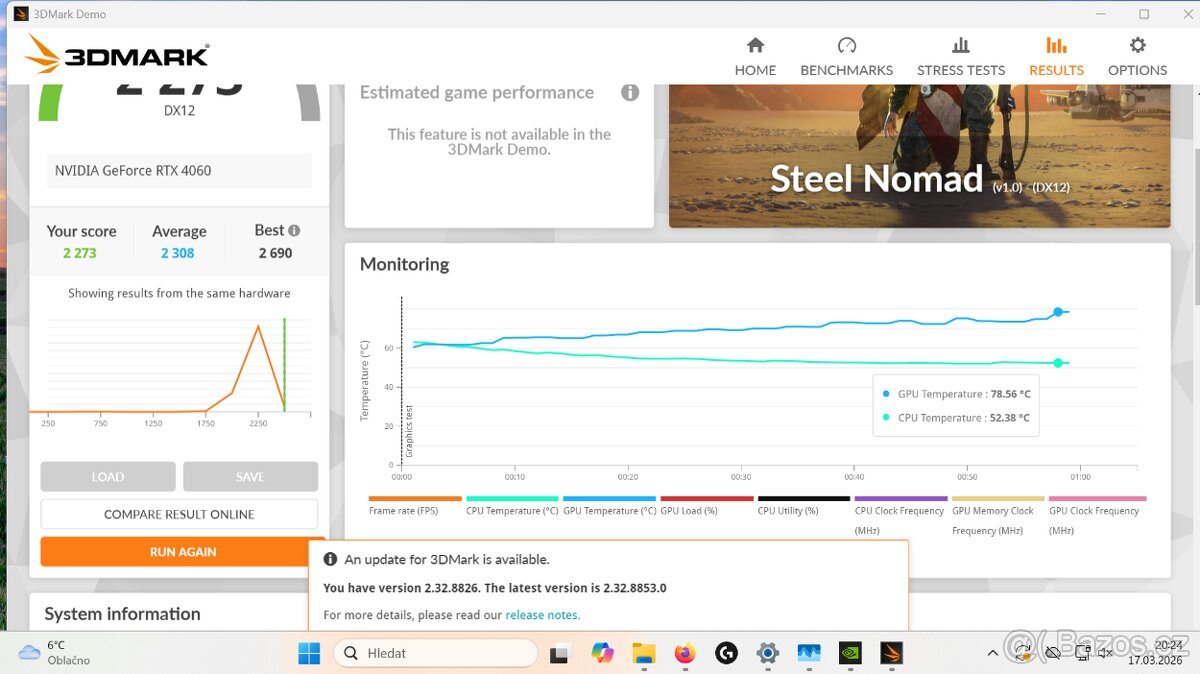Go to STRESS TESTS tab
The image size is (1200, 674).
(x=961, y=57)
